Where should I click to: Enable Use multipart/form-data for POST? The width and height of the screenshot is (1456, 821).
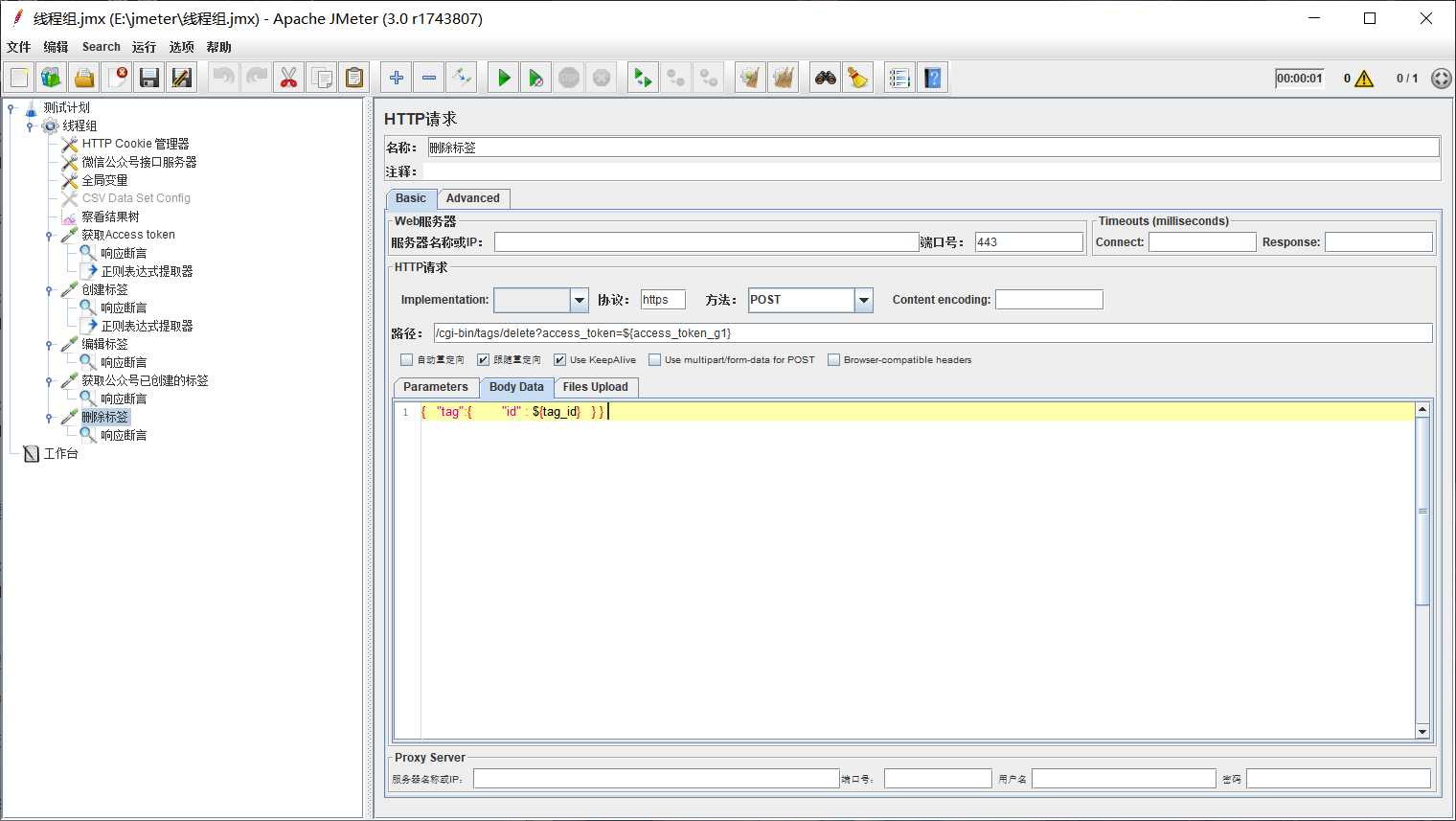click(x=655, y=360)
